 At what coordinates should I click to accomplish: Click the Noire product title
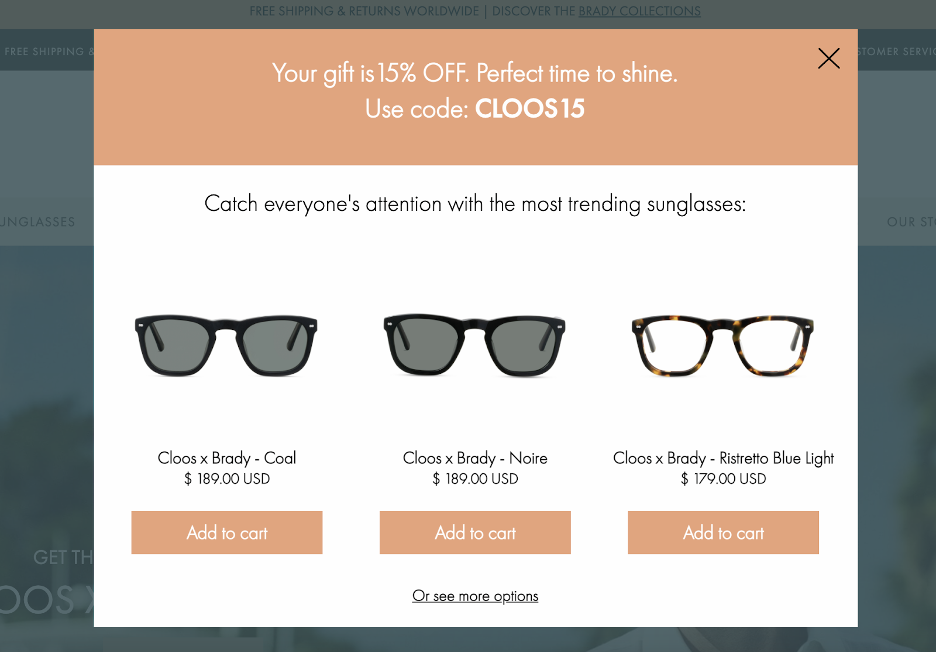click(x=474, y=458)
